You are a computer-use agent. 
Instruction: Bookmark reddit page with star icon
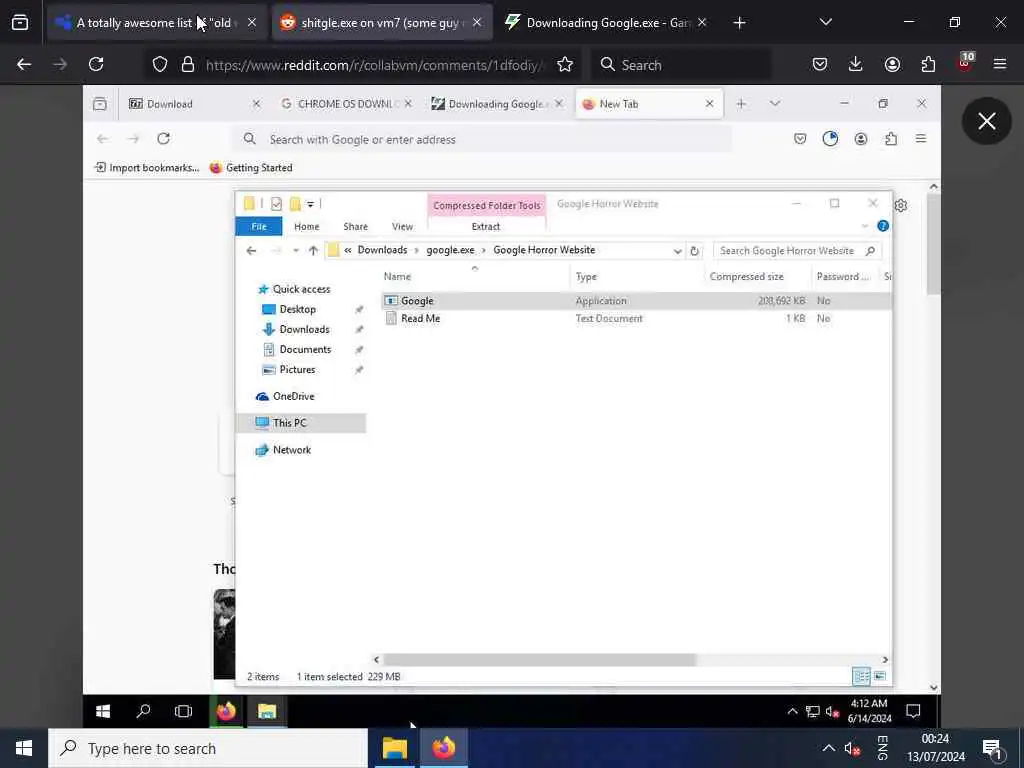point(565,64)
